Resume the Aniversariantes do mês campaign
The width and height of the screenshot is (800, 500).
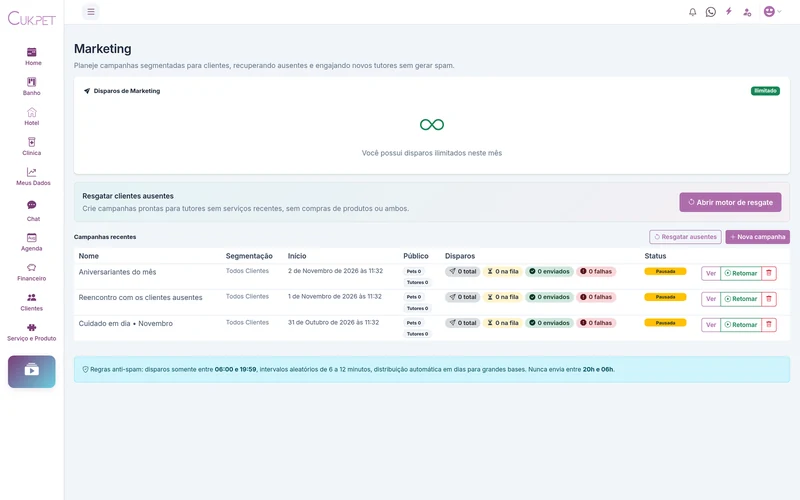pyautogui.click(x=741, y=273)
